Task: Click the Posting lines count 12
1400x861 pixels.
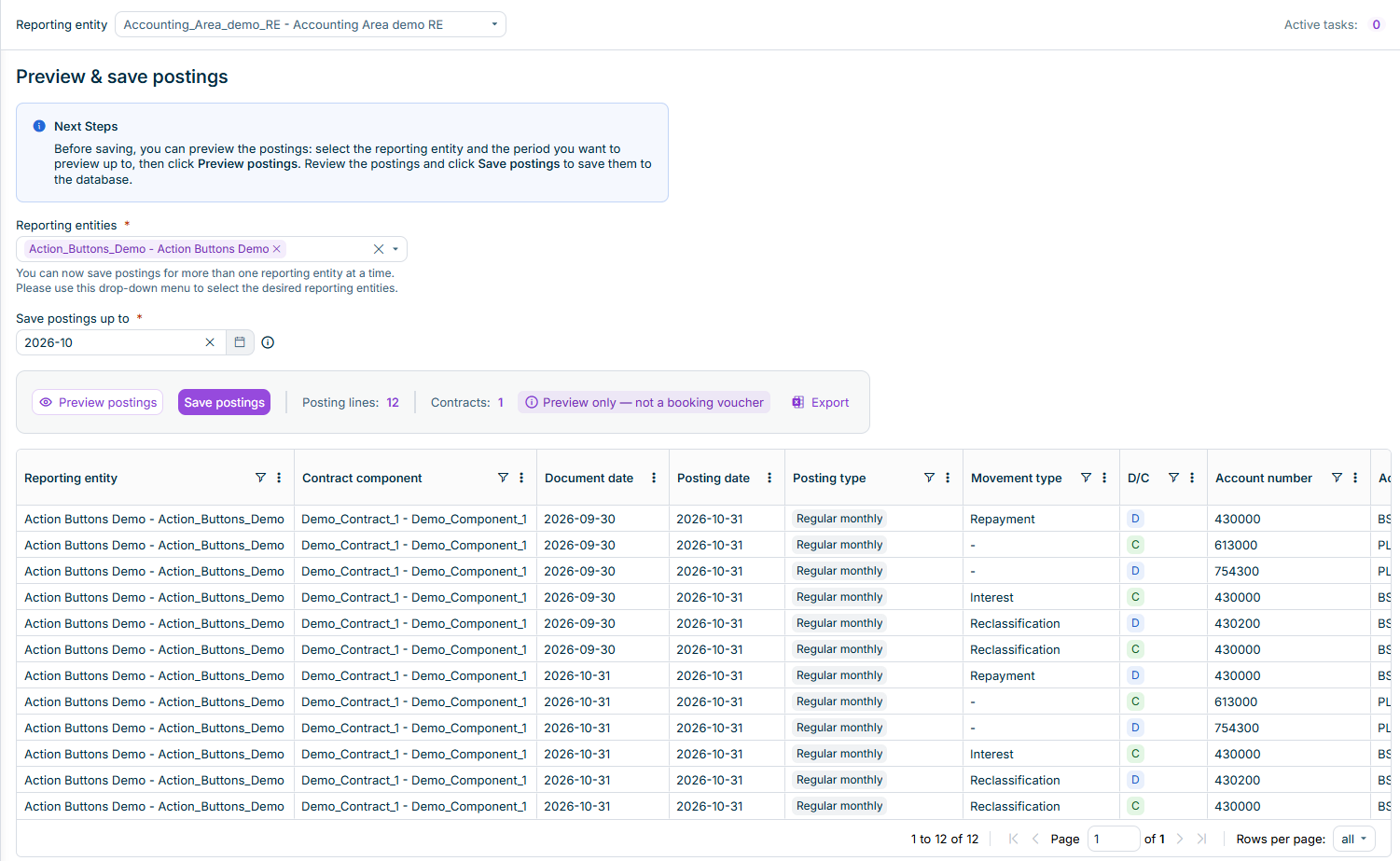Action: pos(393,402)
